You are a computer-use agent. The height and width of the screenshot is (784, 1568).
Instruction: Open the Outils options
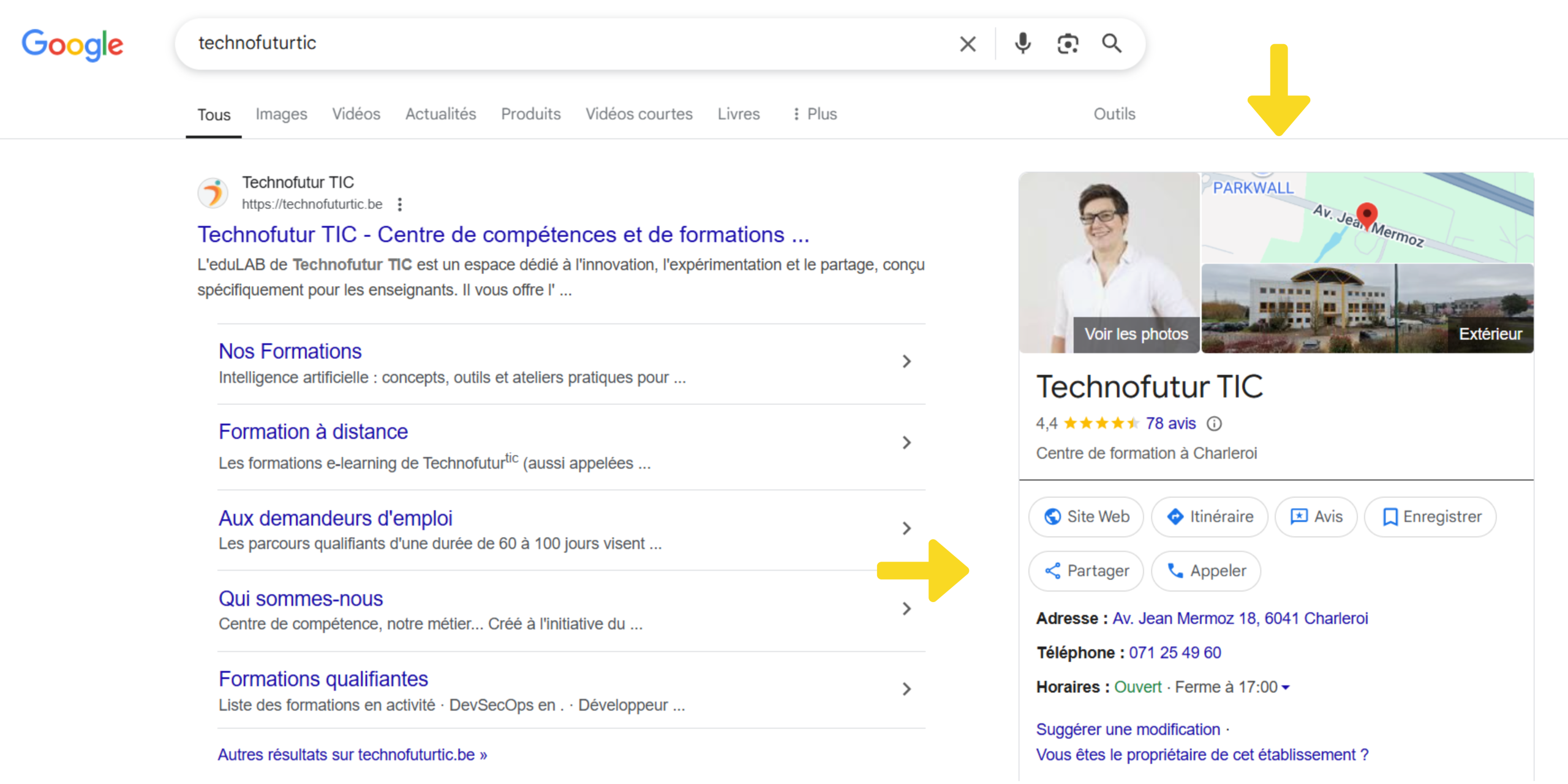point(1114,114)
